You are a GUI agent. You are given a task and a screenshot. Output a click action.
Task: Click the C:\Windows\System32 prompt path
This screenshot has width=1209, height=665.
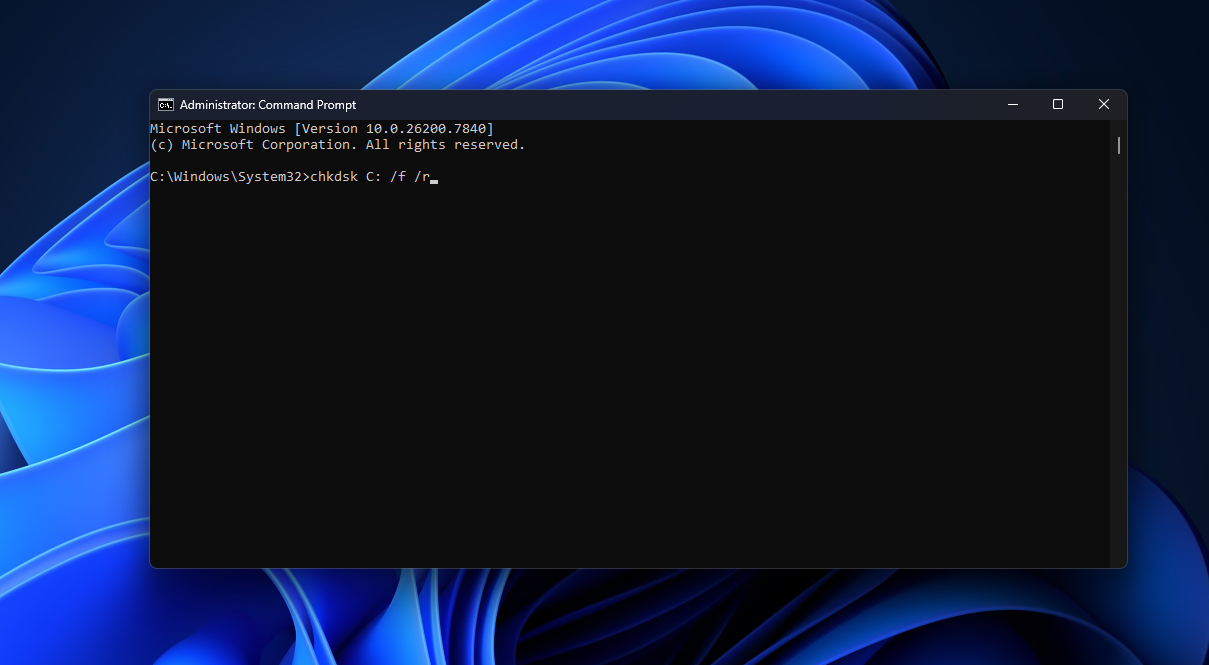tap(225, 176)
